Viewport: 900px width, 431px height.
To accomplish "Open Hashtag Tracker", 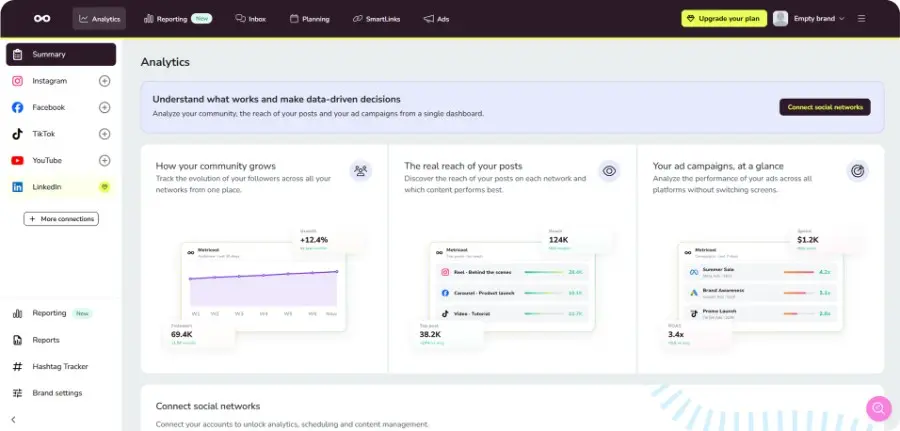I will click(61, 366).
